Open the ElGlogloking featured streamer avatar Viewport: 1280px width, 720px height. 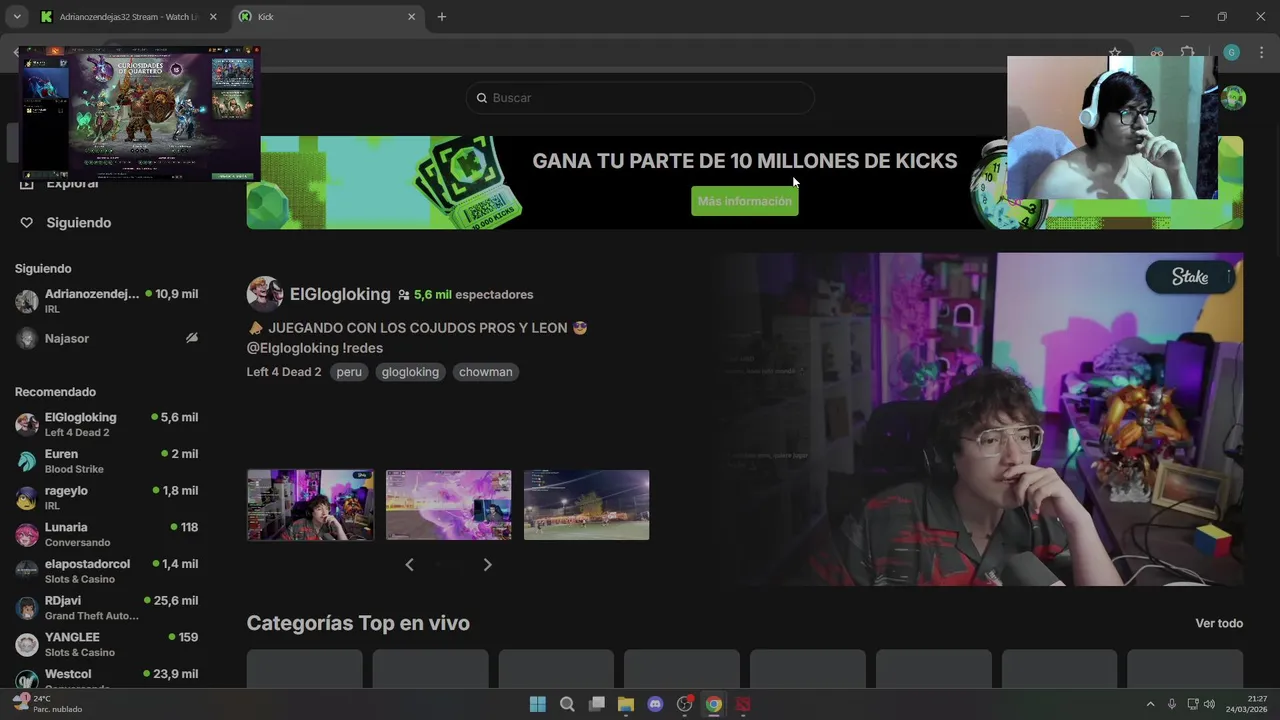[x=265, y=294]
